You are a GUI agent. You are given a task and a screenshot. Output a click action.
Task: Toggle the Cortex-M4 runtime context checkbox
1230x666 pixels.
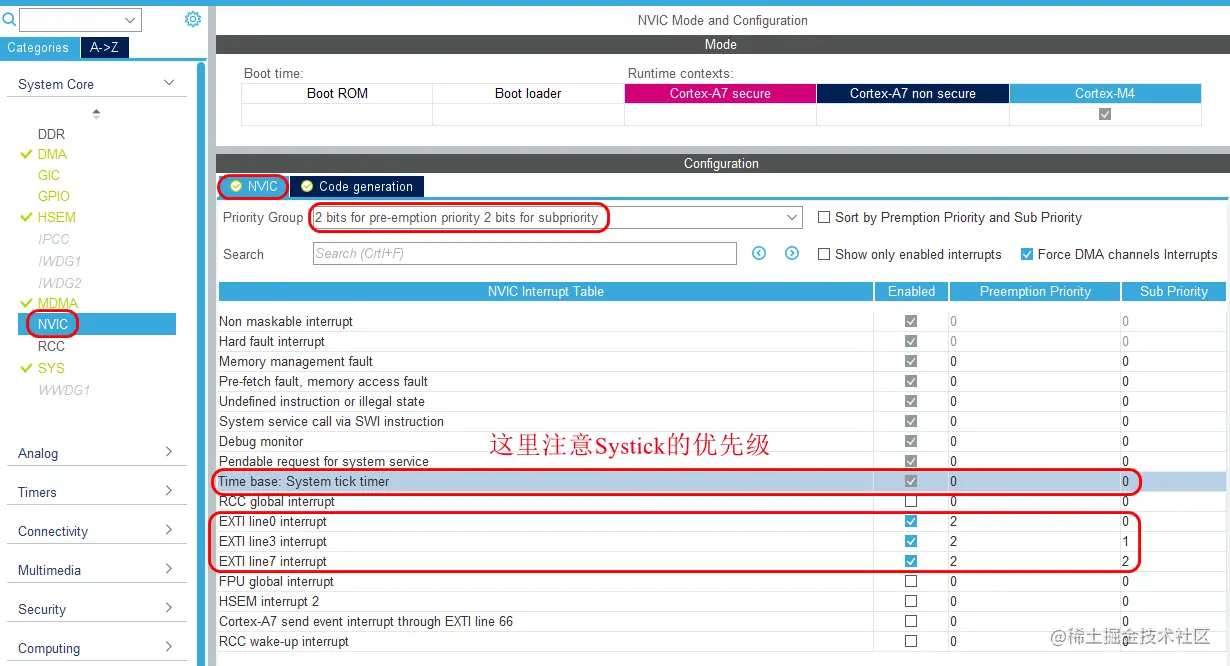[x=1105, y=114]
